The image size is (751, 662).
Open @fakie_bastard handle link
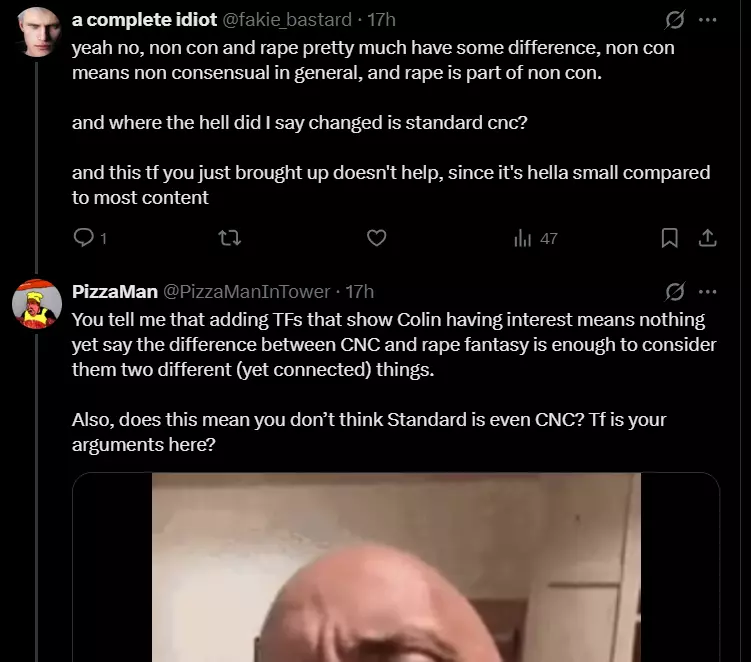pyautogui.click(x=287, y=20)
